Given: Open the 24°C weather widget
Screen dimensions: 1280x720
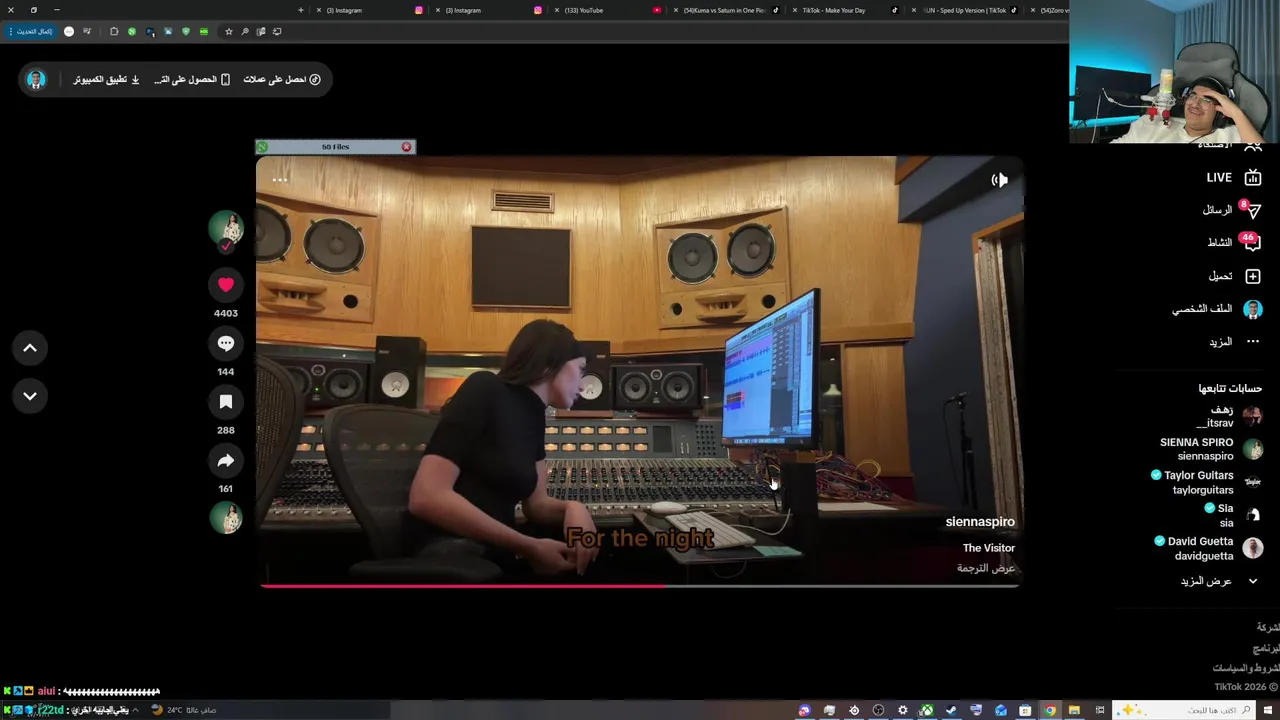Looking at the screenshot, I should (185, 710).
